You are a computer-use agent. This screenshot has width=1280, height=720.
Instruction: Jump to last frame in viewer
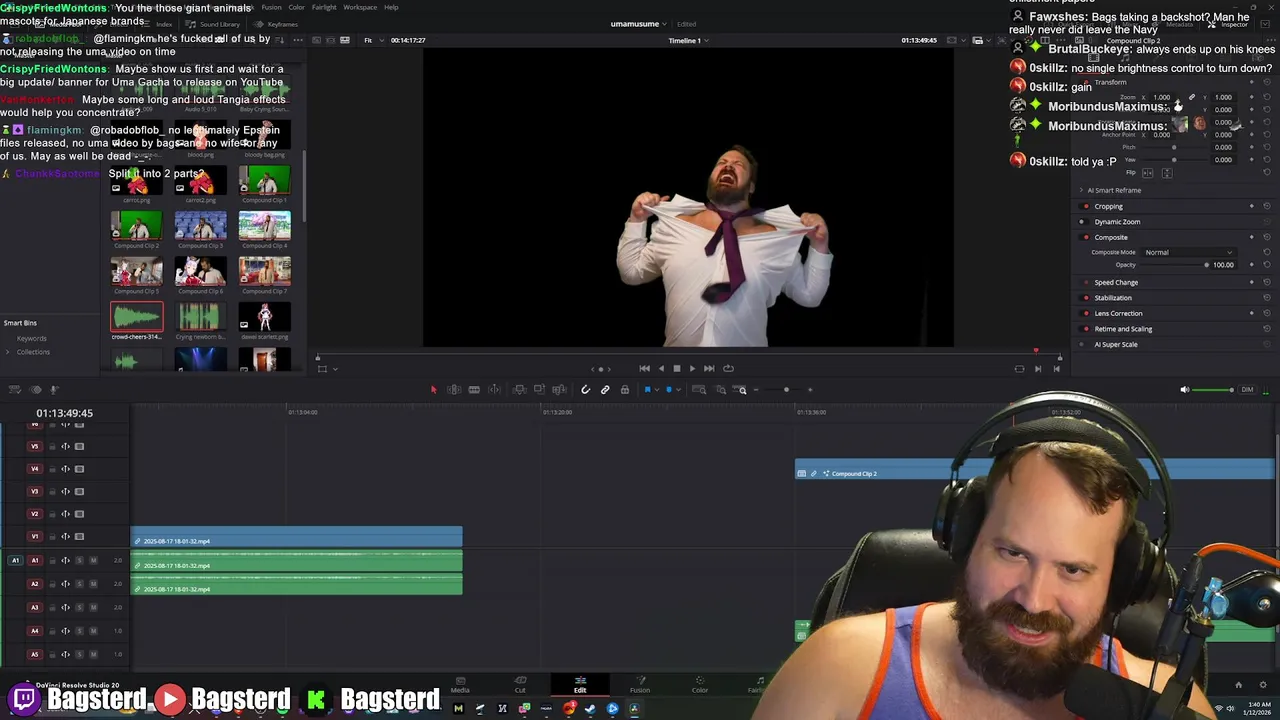click(709, 368)
